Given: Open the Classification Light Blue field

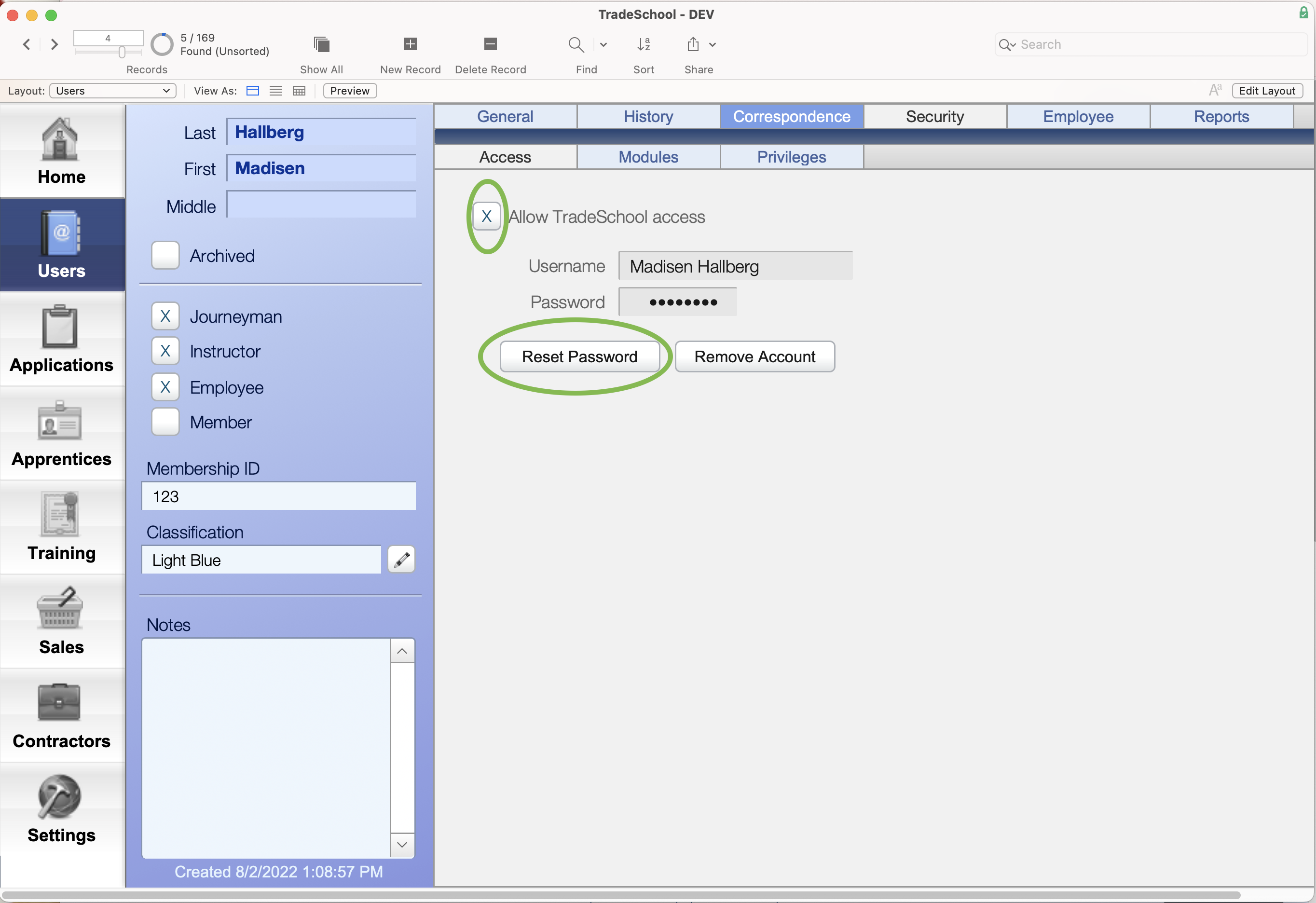Looking at the screenshot, I should click(261, 560).
